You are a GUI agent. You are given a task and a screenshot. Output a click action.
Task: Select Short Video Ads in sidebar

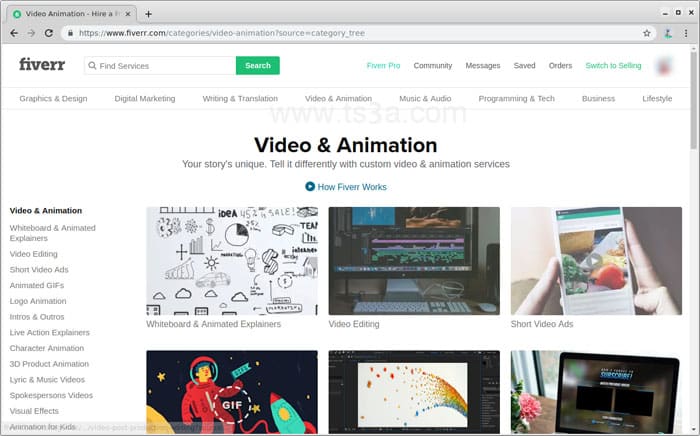39,270
